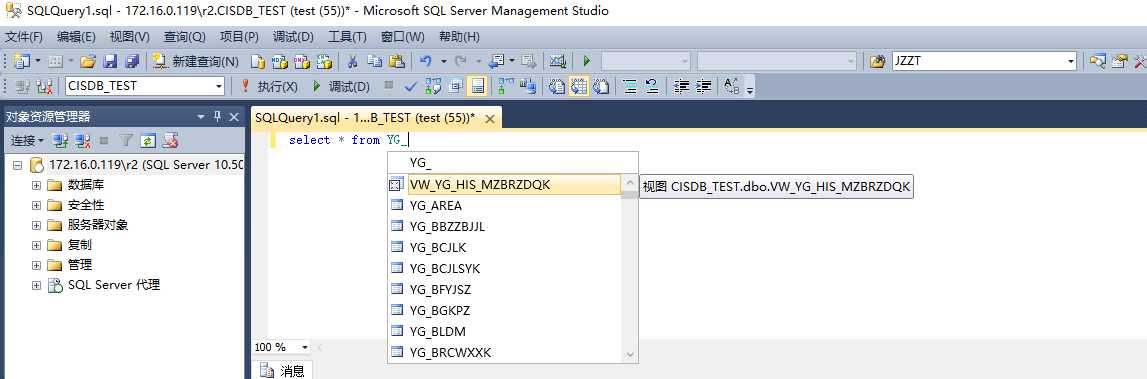This screenshot has height=379, width=1147.
Task: Increase the line indent
Action: point(704,86)
